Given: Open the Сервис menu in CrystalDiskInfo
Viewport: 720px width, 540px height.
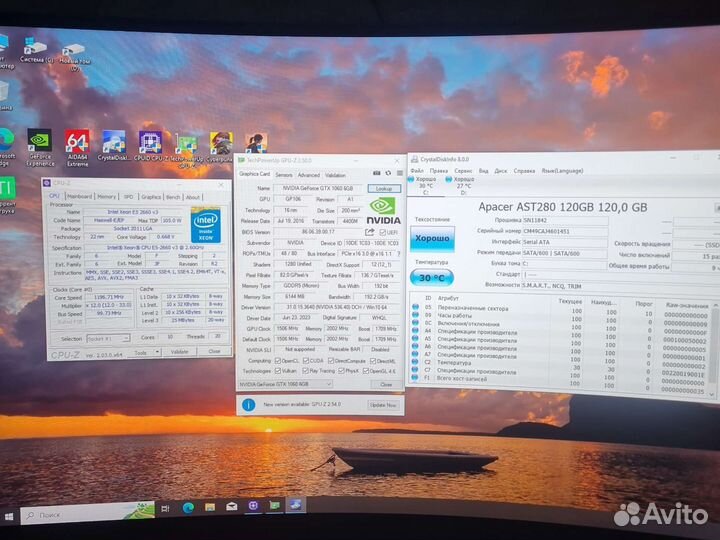Looking at the screenshot, I should [463, 170].
